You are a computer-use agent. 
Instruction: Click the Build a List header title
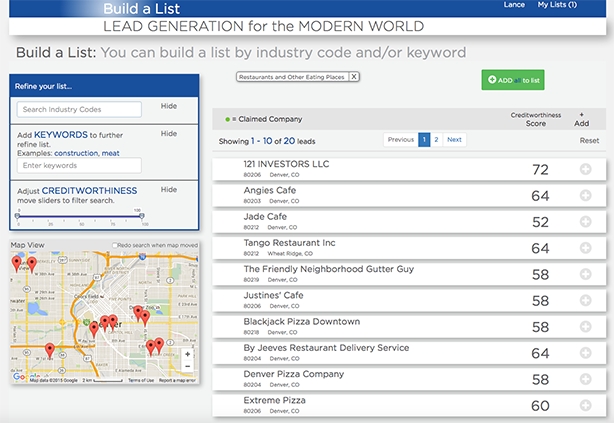tap(141, 9)
